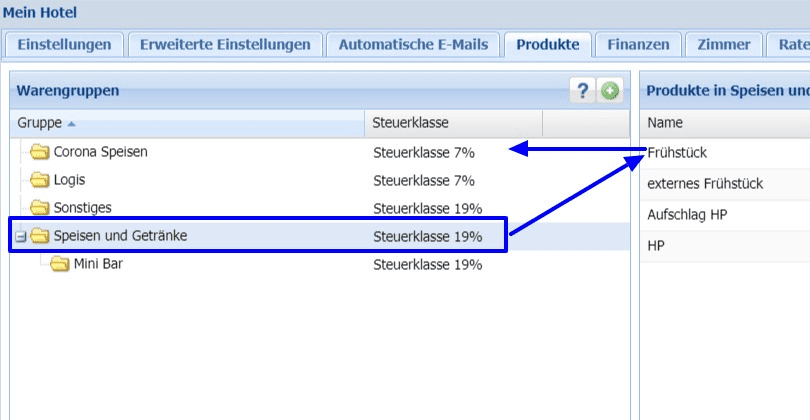Open the Zimmer tab
Image resolution: width=810 pixels, height=420 pixels.
click(725, 44)
